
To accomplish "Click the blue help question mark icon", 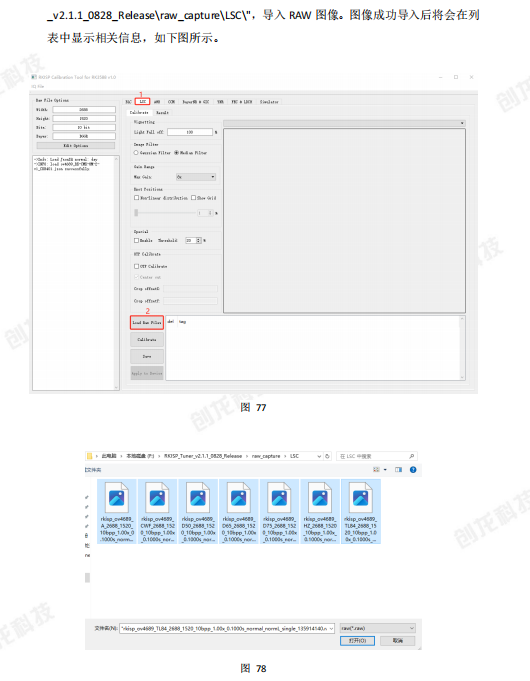I will 413,469.
